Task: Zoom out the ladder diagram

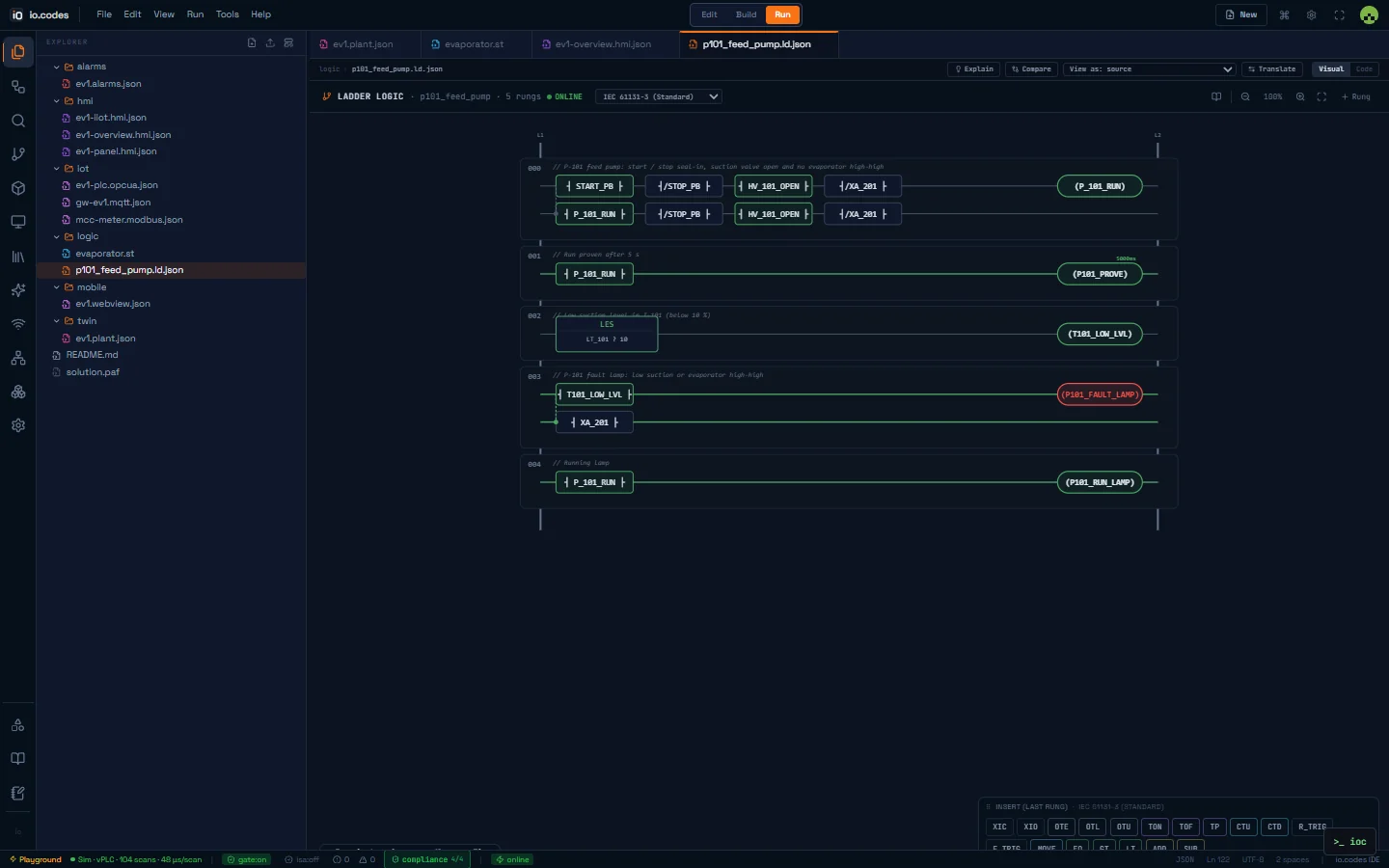Action: pos(1245,96)
